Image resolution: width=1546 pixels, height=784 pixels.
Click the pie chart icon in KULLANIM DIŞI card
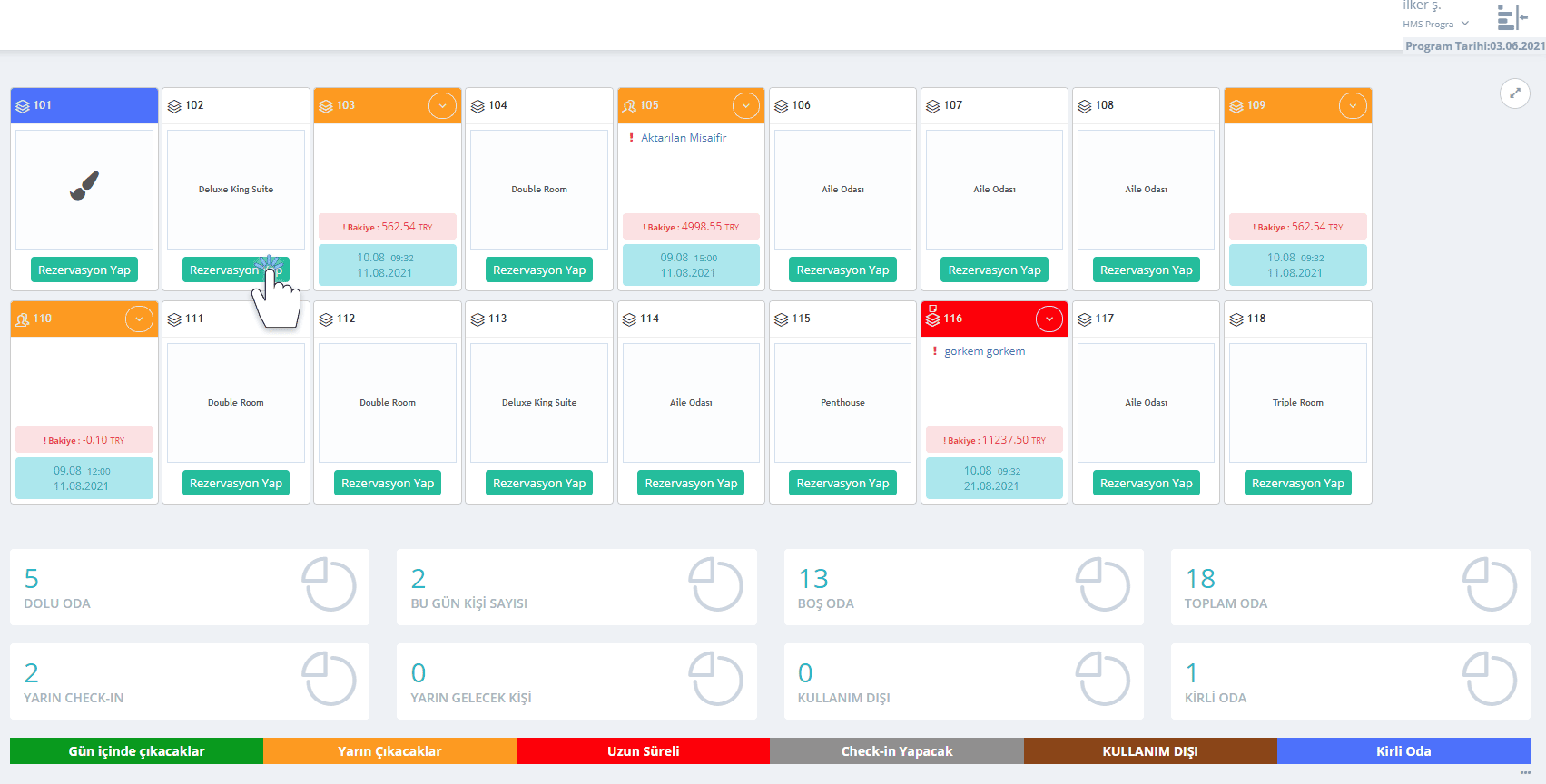point(1103,680)
